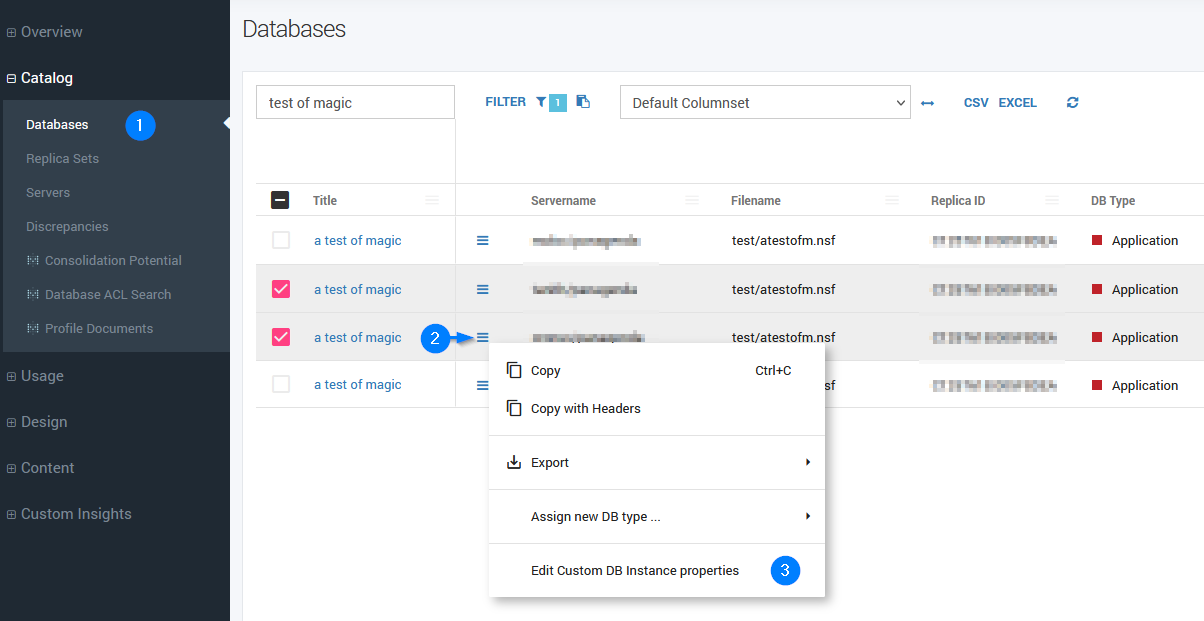Click the copy icon beside the filter
Image resolution: width=1204 pixels, height=621 pixels.
pyautogui.click(x=583, y=102)
